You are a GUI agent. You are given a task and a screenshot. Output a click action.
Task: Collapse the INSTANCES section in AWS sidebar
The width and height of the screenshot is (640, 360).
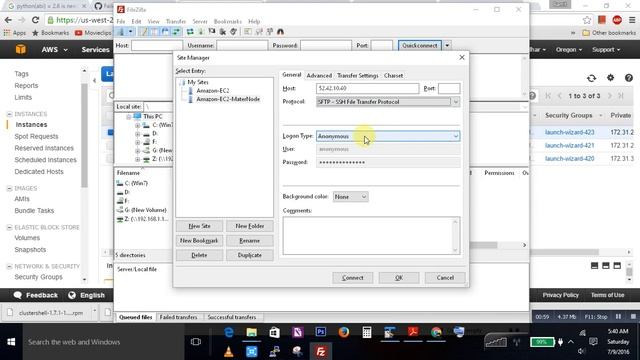point(9,114)
